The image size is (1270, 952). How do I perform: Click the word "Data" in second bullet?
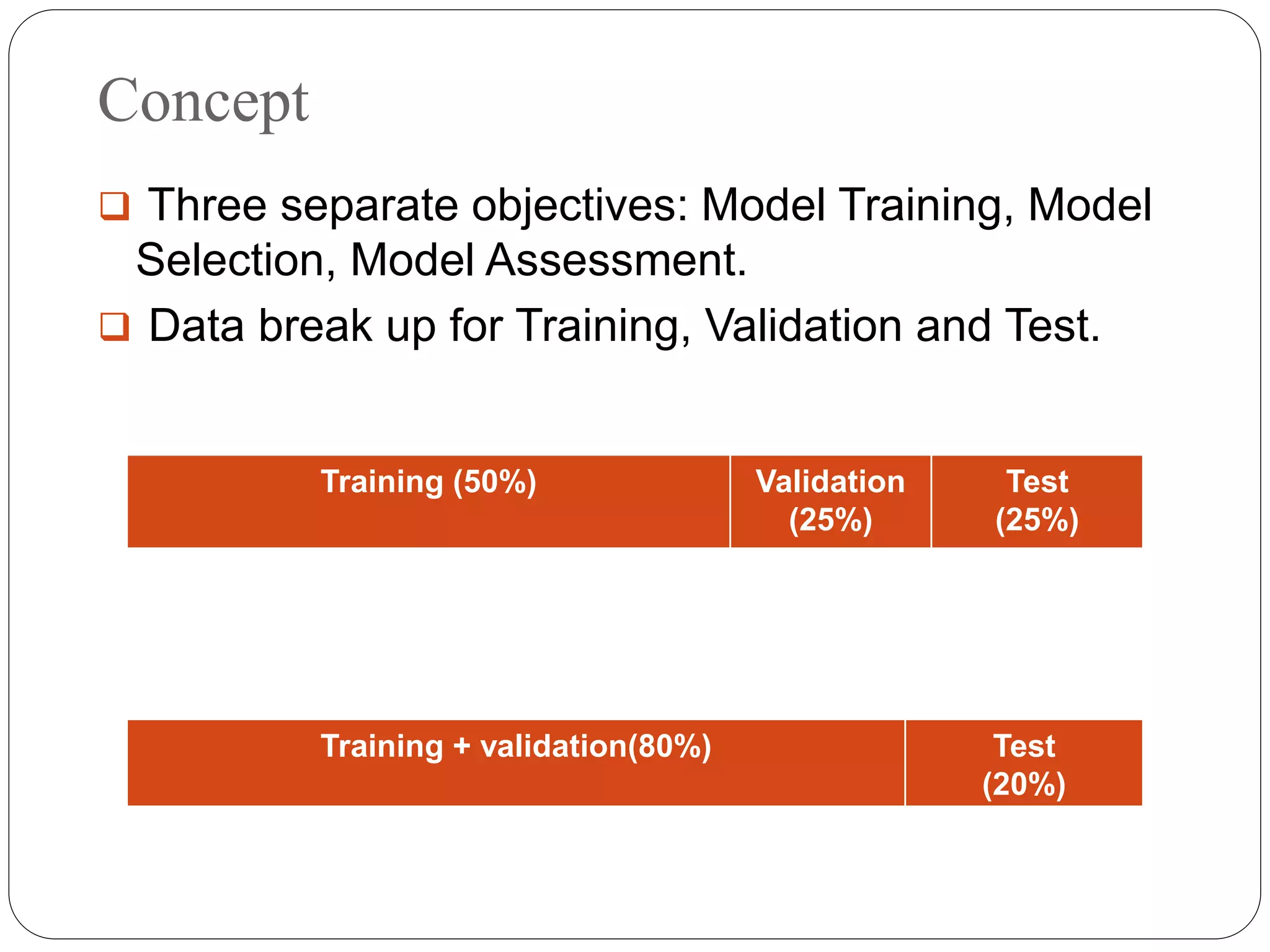(196, 326)
